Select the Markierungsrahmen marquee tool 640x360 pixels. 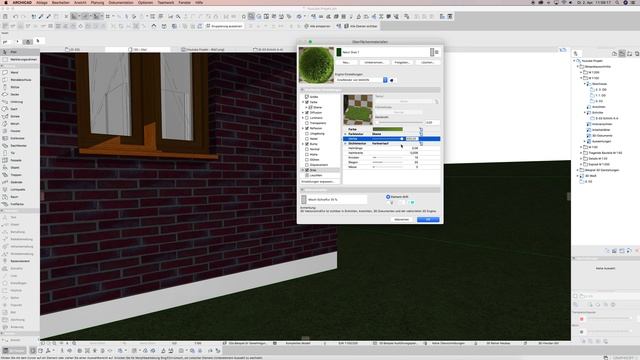coord(19,59)
